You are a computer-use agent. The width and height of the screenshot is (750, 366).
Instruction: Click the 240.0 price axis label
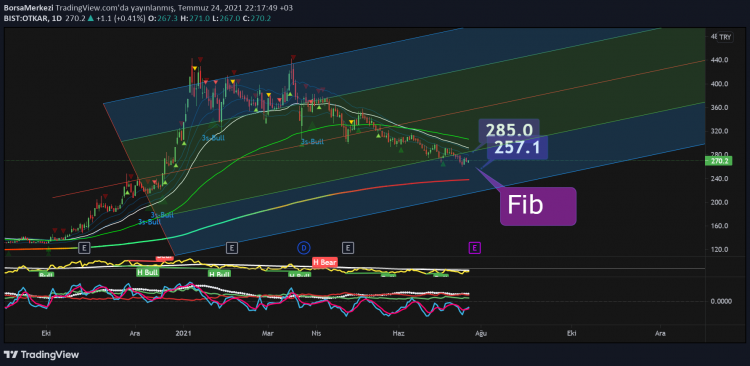pyautogui.click(x=719, y=179)
